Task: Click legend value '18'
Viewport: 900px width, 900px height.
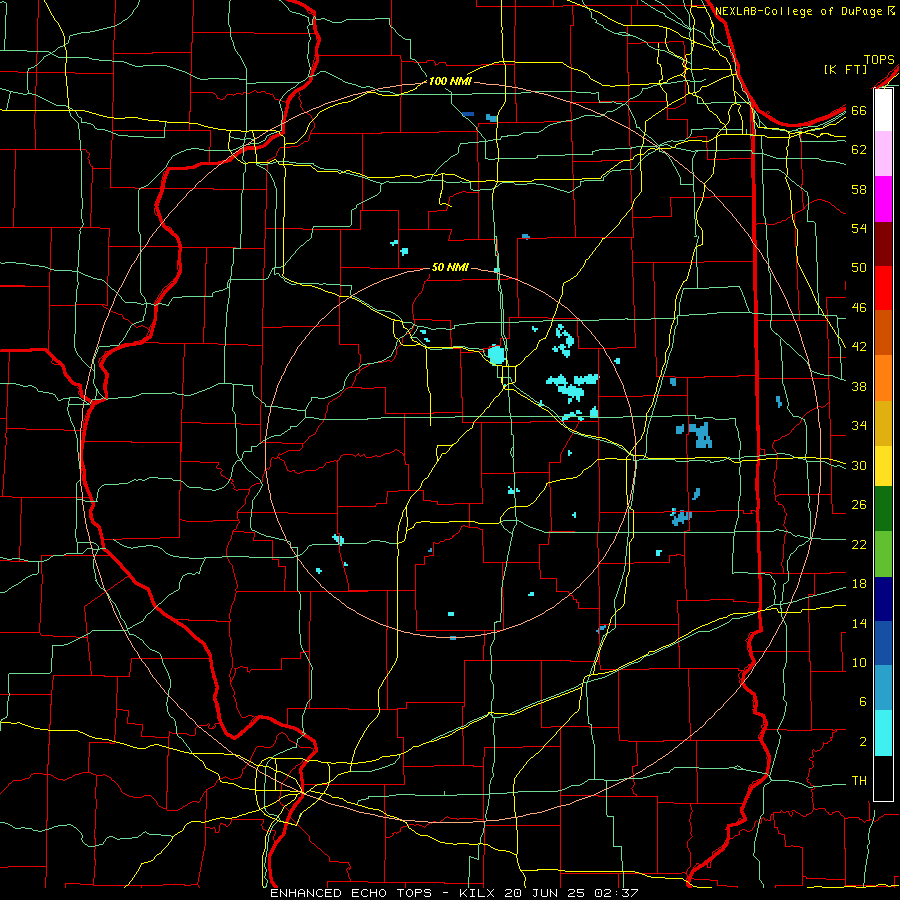Action: (x=859, y=584)
